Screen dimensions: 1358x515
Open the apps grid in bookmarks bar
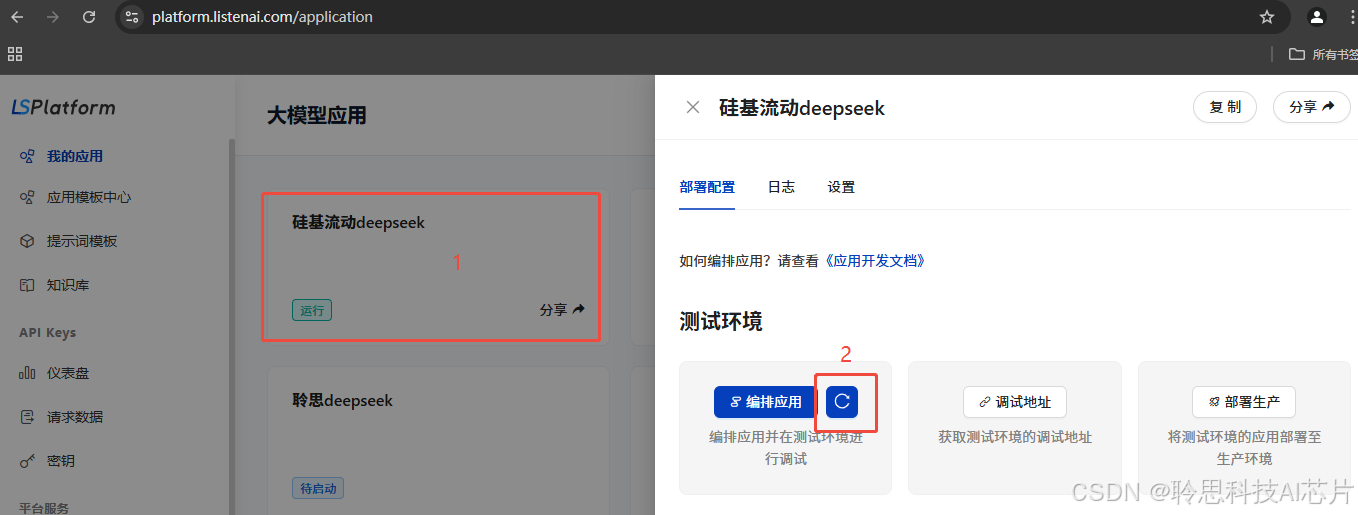pyautogui.click(x=15, y=54)
